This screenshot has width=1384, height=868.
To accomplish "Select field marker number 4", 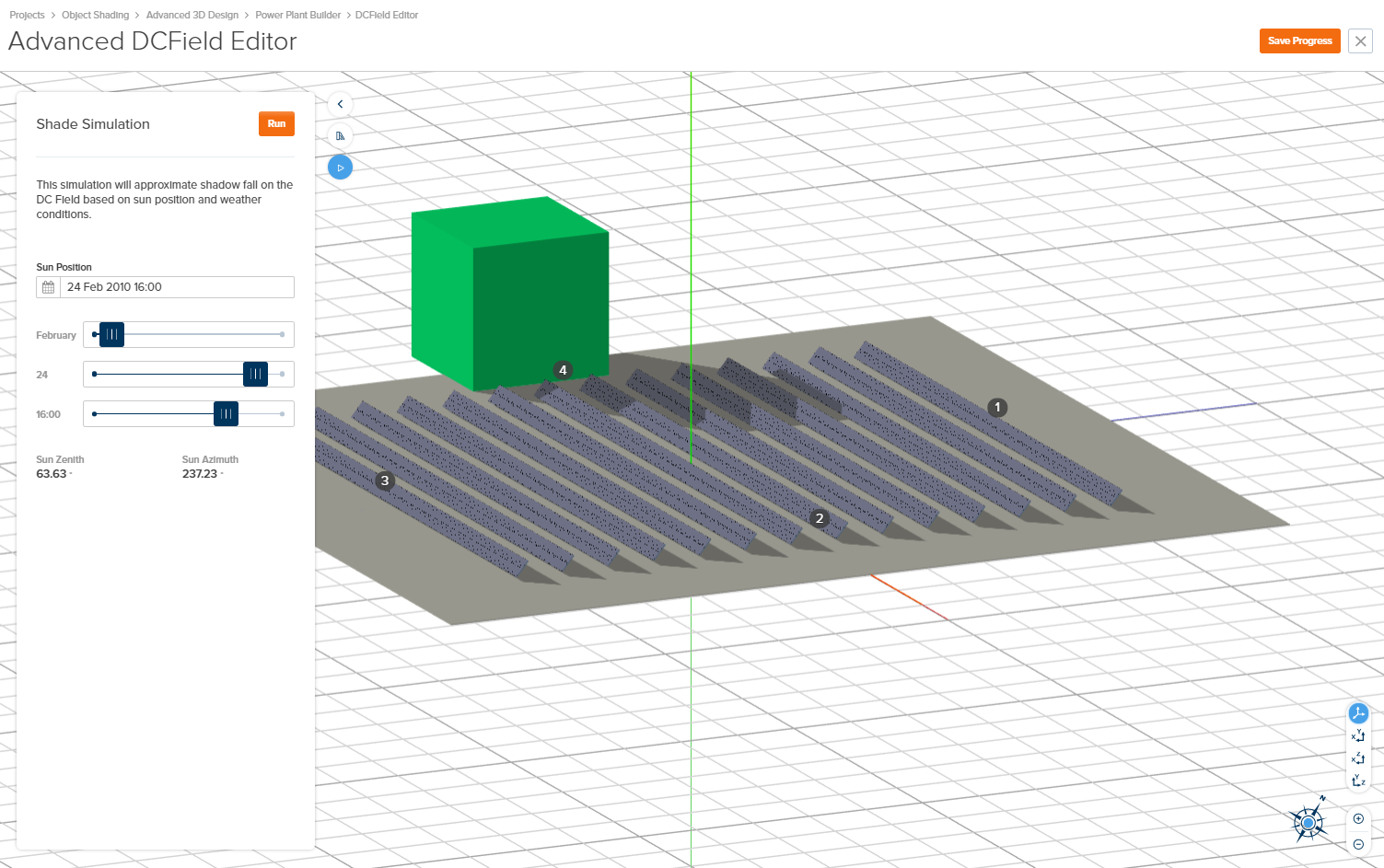I will pos(563,370).
